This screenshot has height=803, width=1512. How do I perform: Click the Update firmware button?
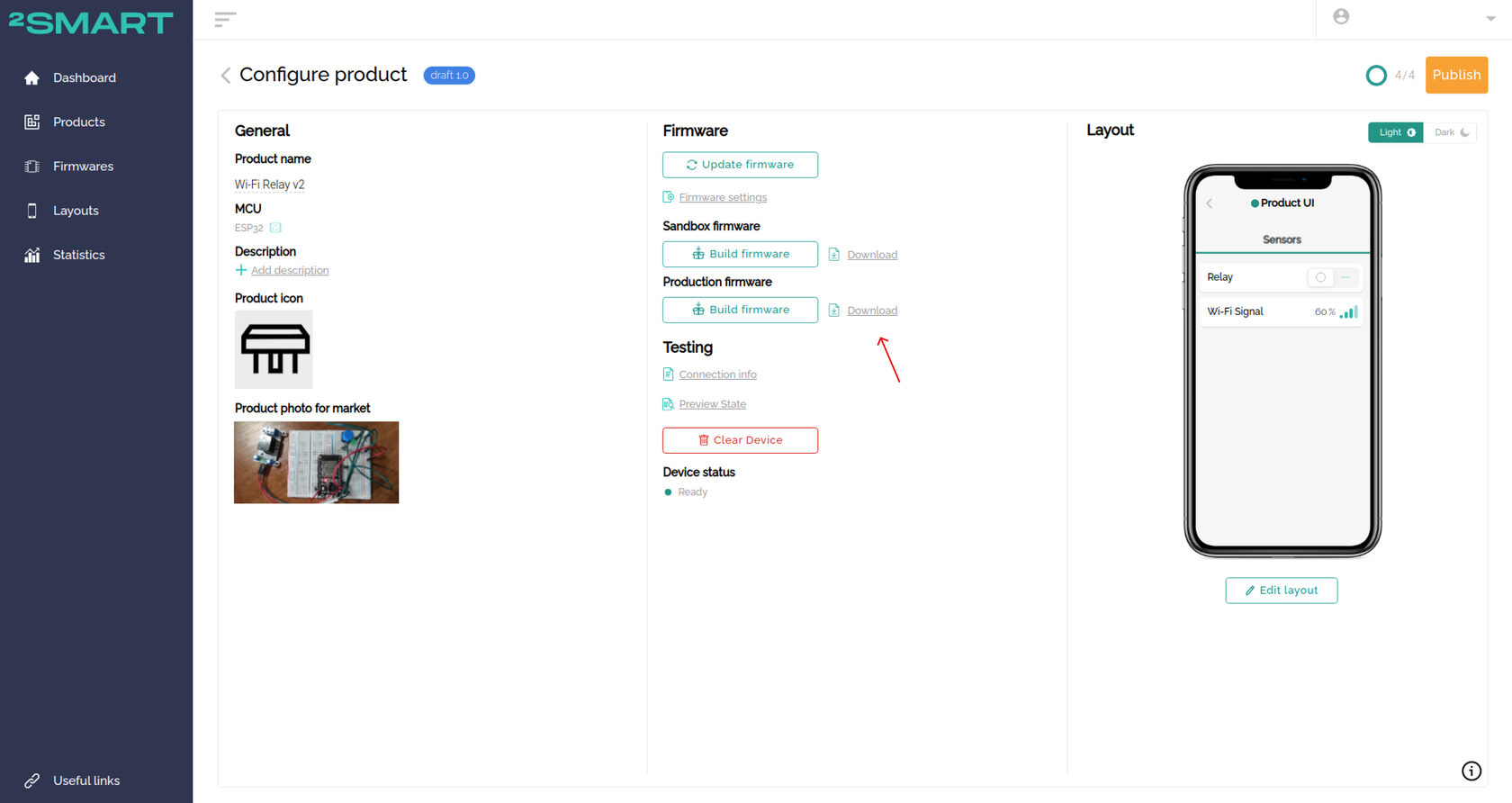point(740,165)
